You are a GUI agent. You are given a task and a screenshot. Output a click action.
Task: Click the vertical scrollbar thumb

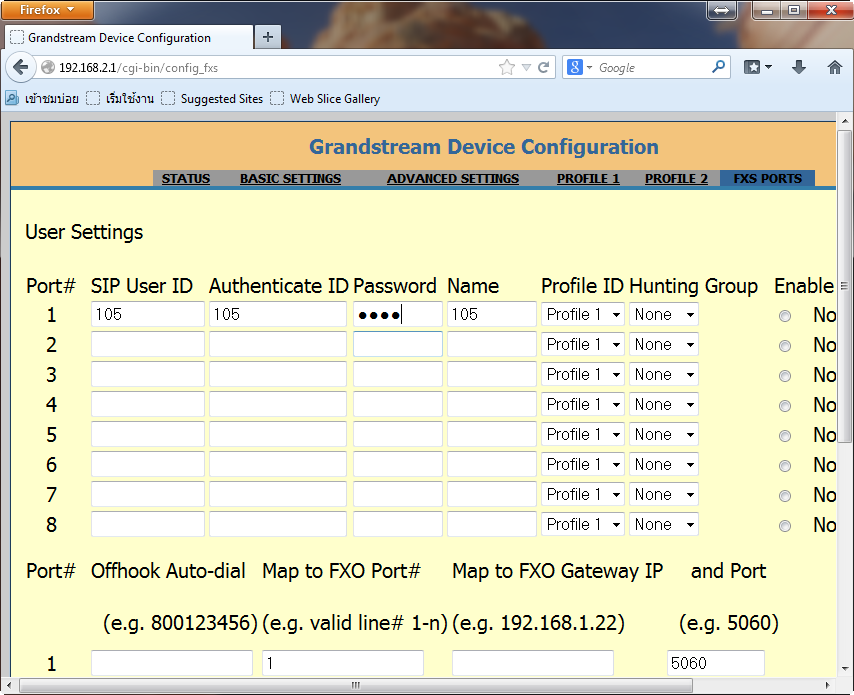pos(844,286)
